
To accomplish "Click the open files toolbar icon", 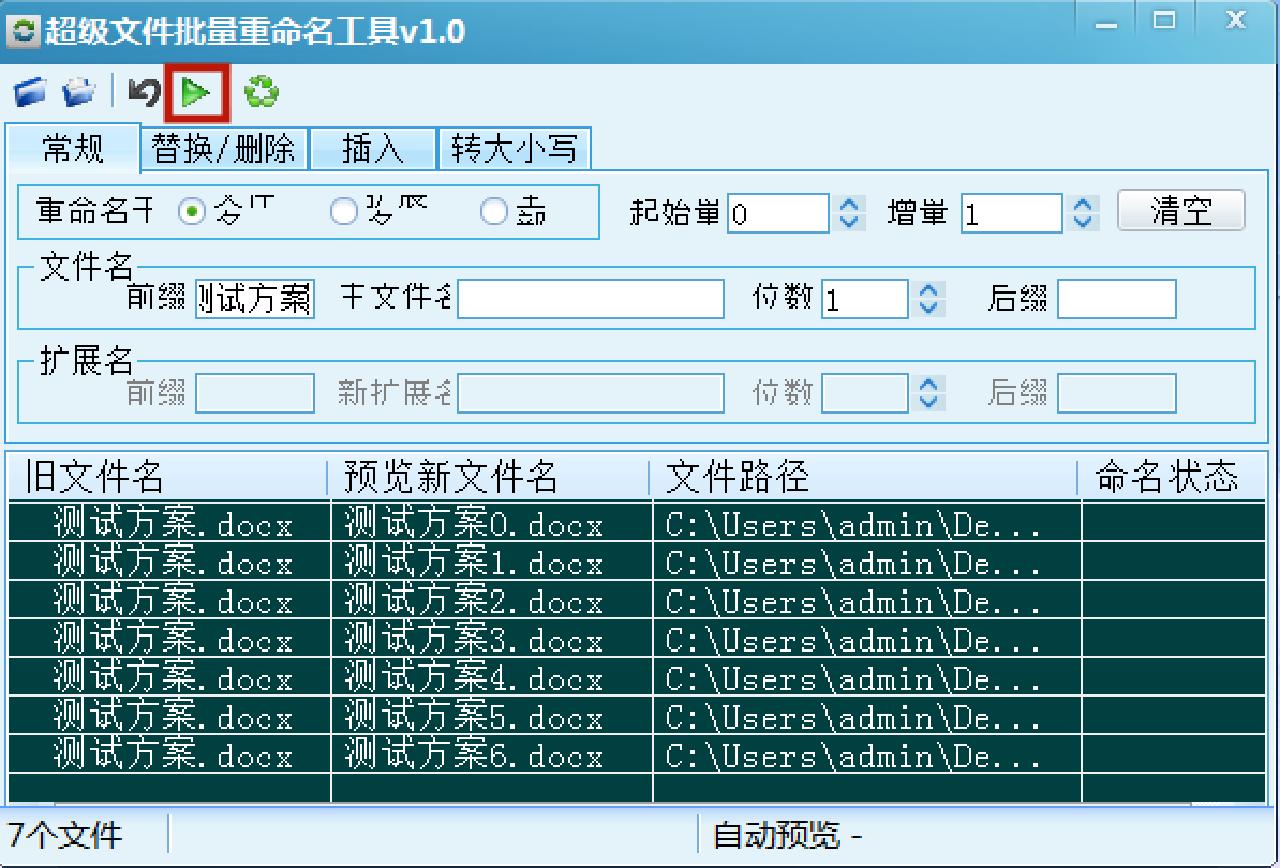I will pos(30,91).
